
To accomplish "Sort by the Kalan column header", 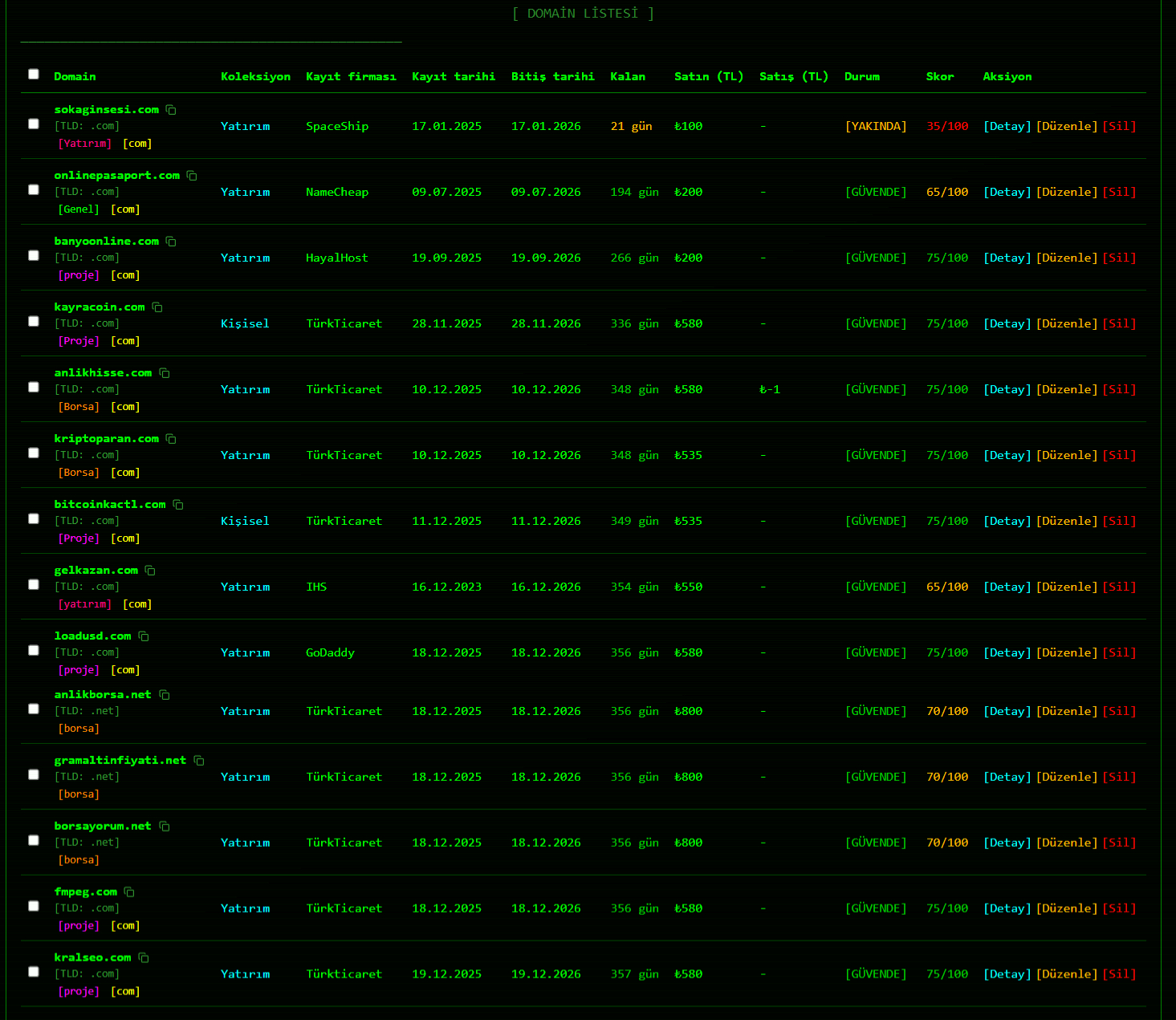I will click(628, 77).
